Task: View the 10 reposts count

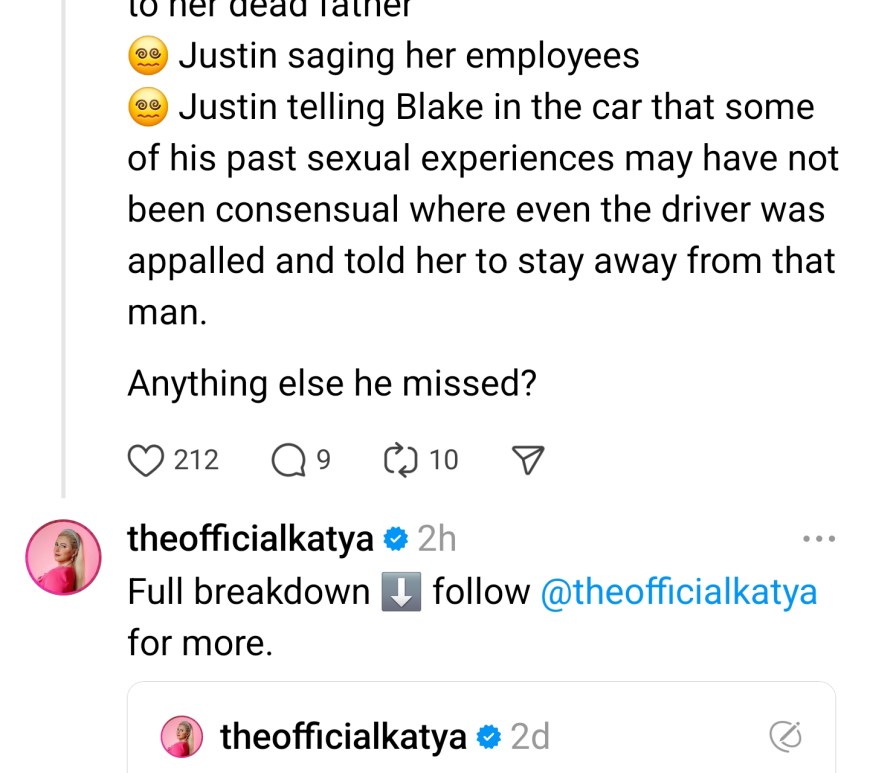Action: point(443,460)
